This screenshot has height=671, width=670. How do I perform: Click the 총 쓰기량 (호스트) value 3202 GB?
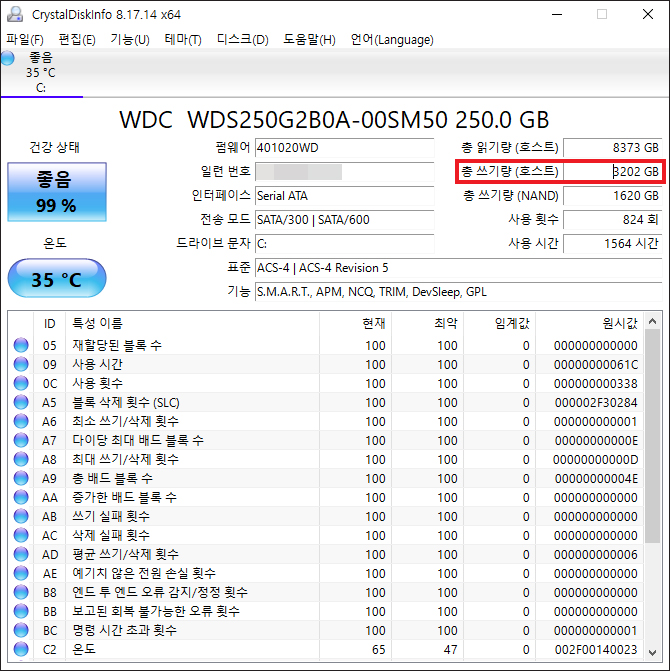tap(613, 172)
